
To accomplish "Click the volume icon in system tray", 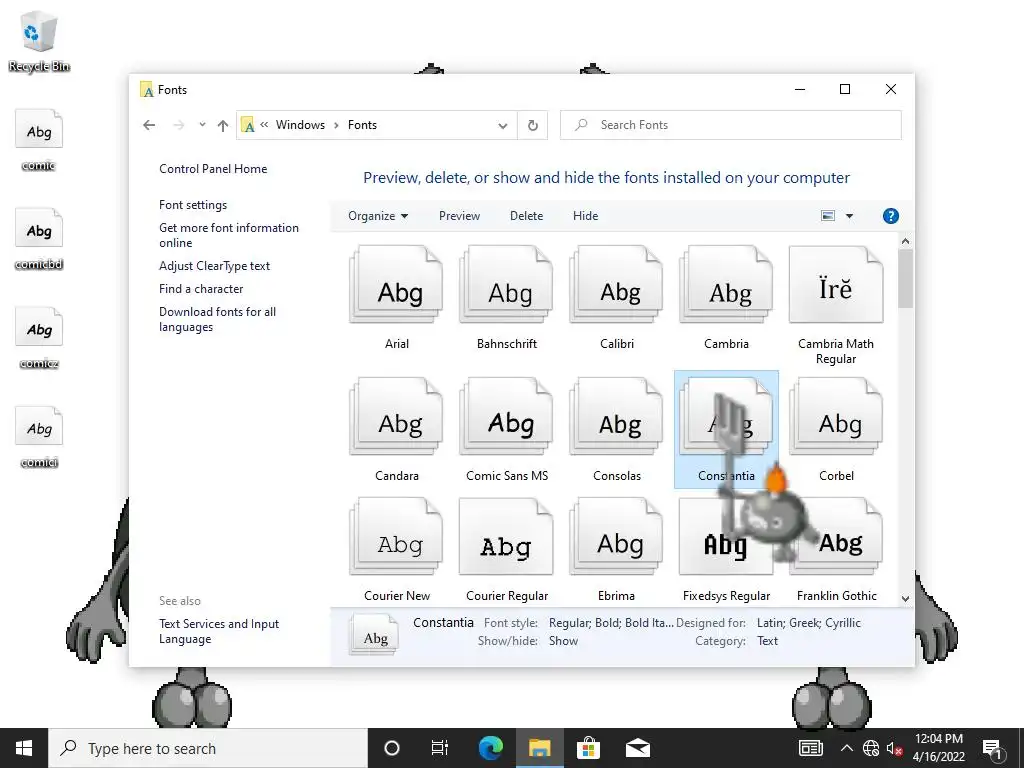I will click(894, 748).
